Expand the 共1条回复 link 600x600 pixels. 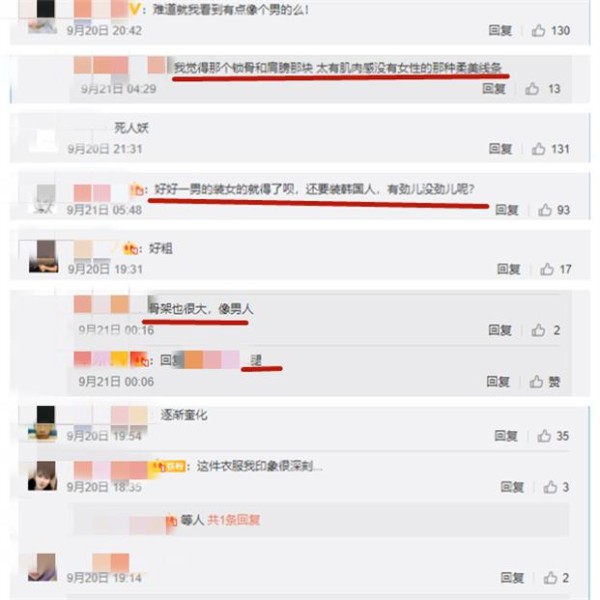[x=233, y=520]
